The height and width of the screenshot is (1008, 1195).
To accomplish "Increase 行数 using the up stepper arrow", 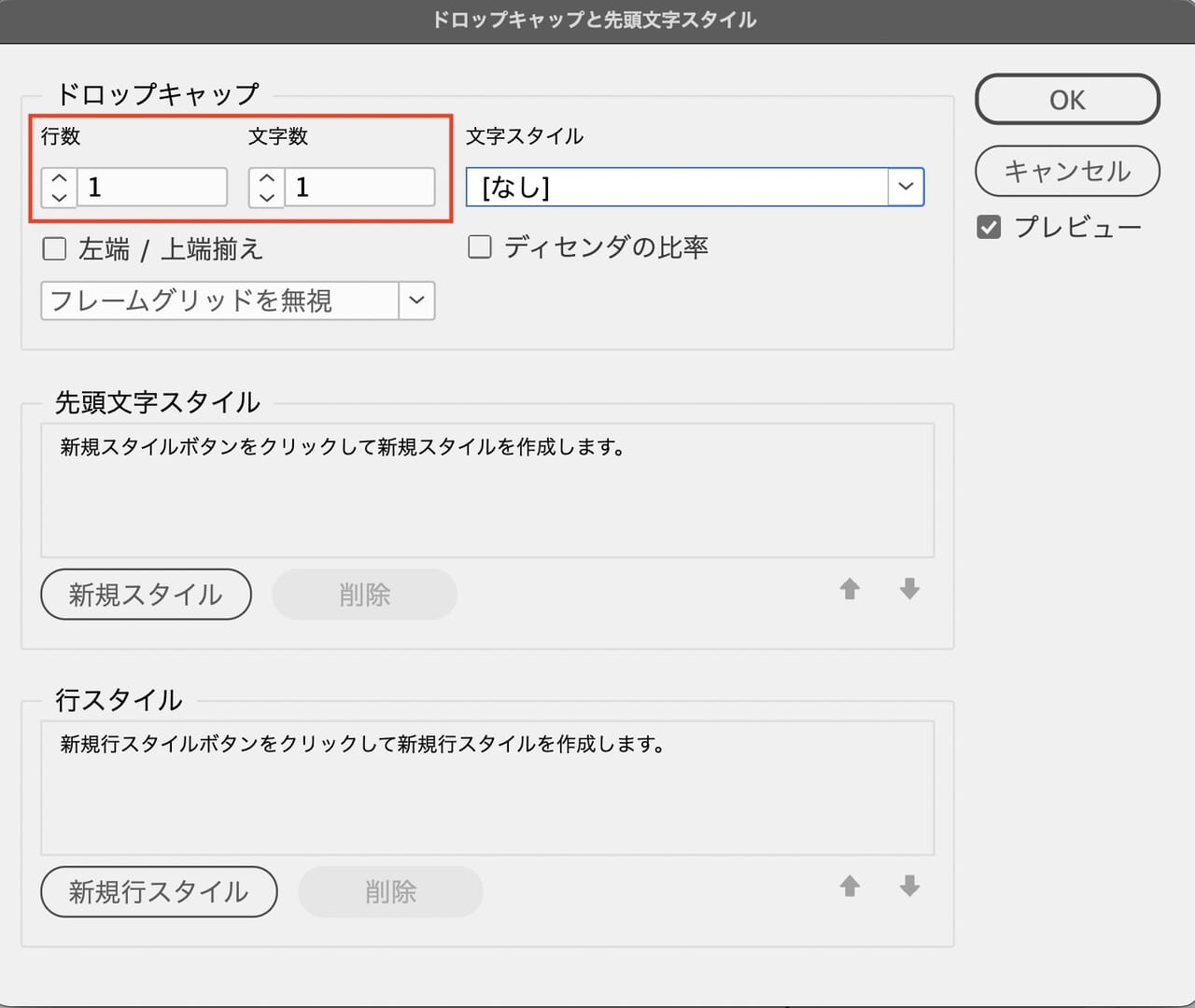I will coord(58,176).
